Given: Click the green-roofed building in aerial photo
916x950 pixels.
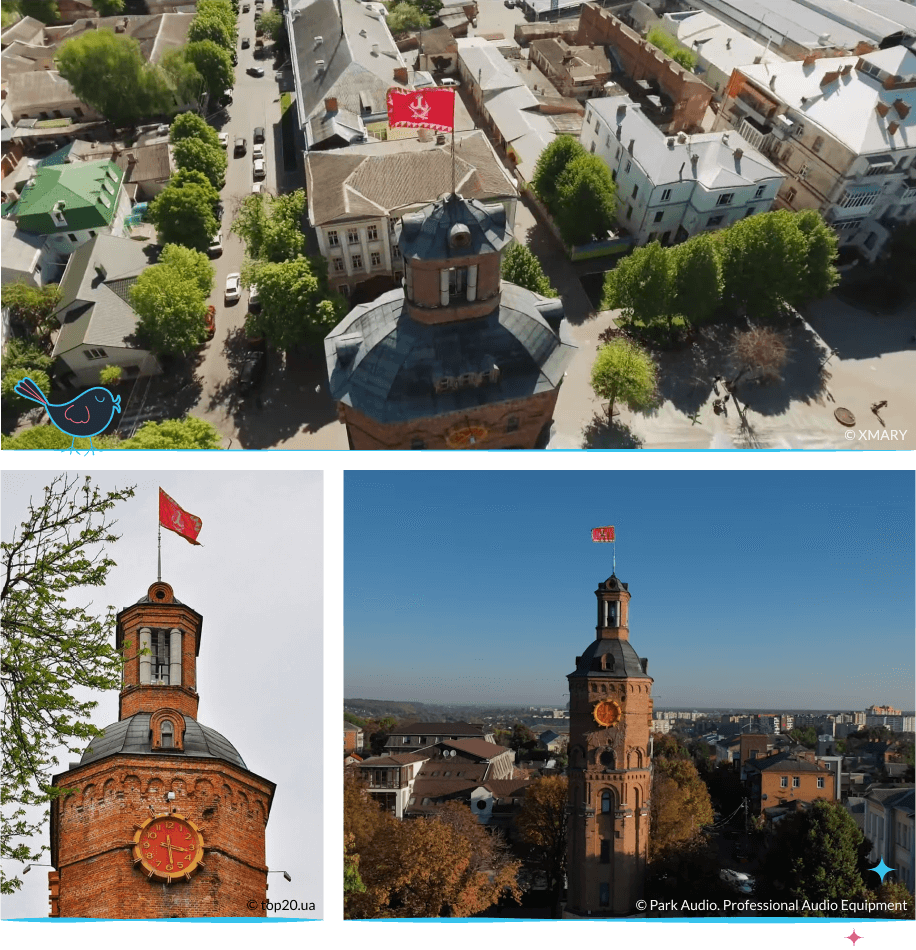Looking at the screenshot, I should 70,194.
